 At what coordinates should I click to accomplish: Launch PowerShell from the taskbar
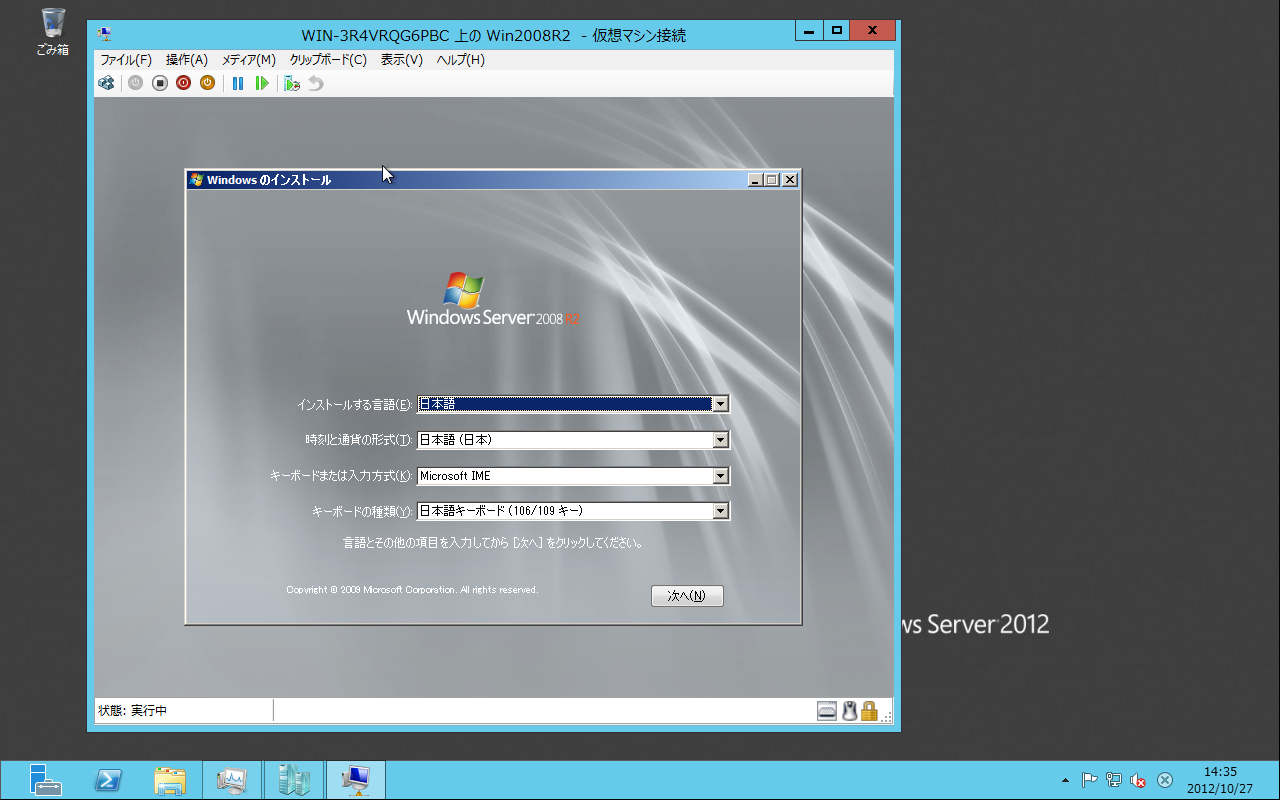108,780
